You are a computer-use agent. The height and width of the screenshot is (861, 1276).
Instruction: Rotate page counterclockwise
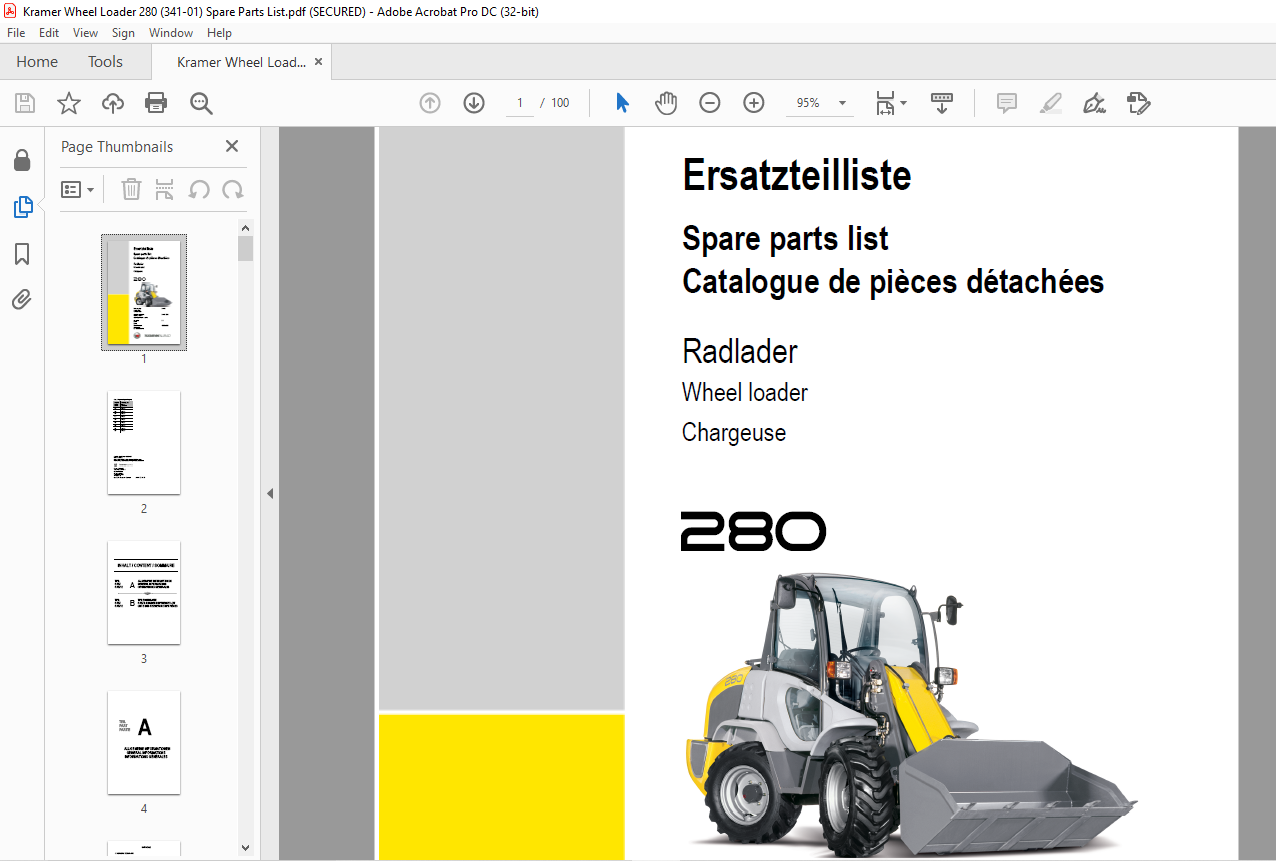(199, 189)
